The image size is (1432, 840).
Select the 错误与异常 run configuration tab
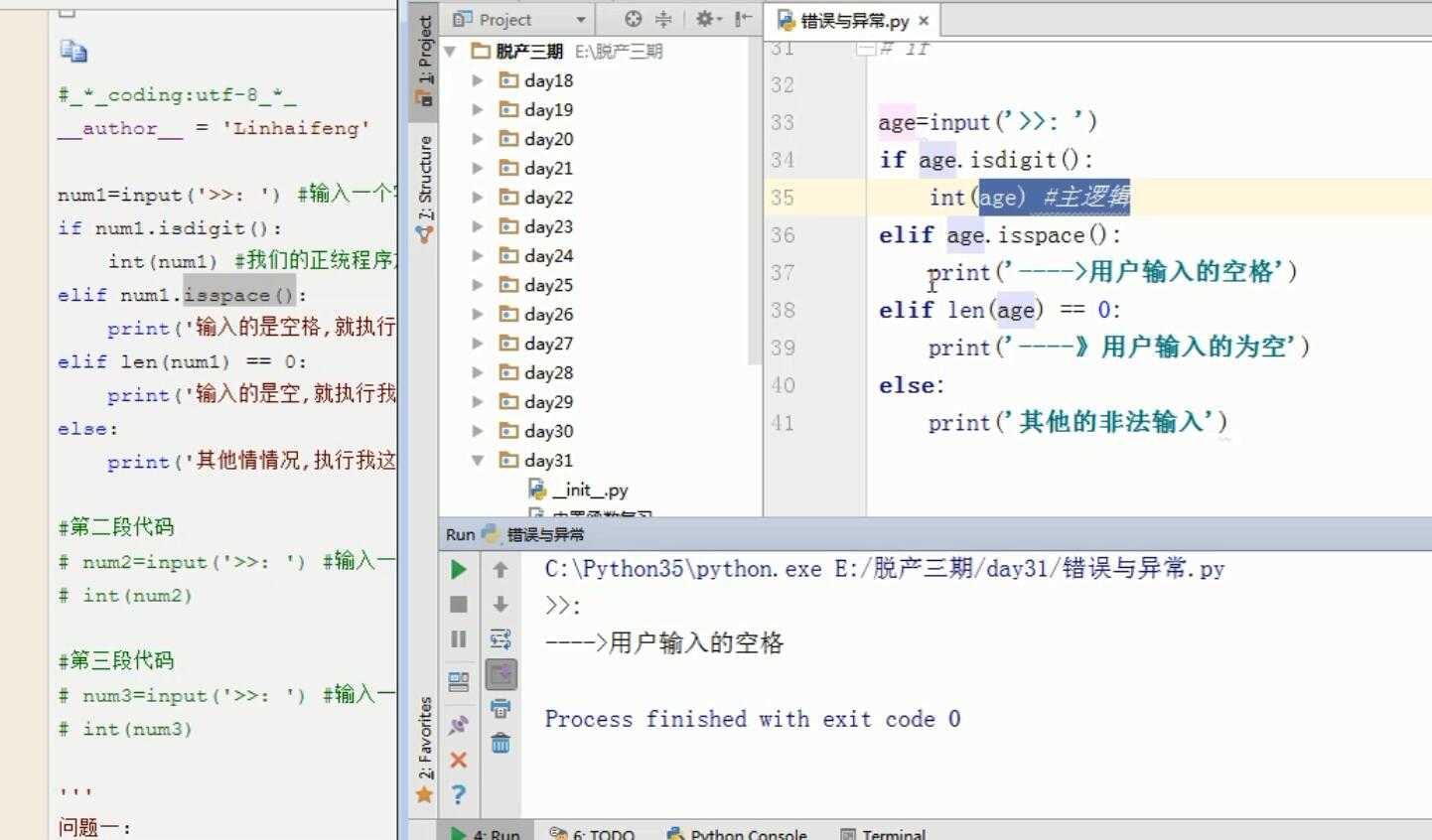tap(534, 534)
